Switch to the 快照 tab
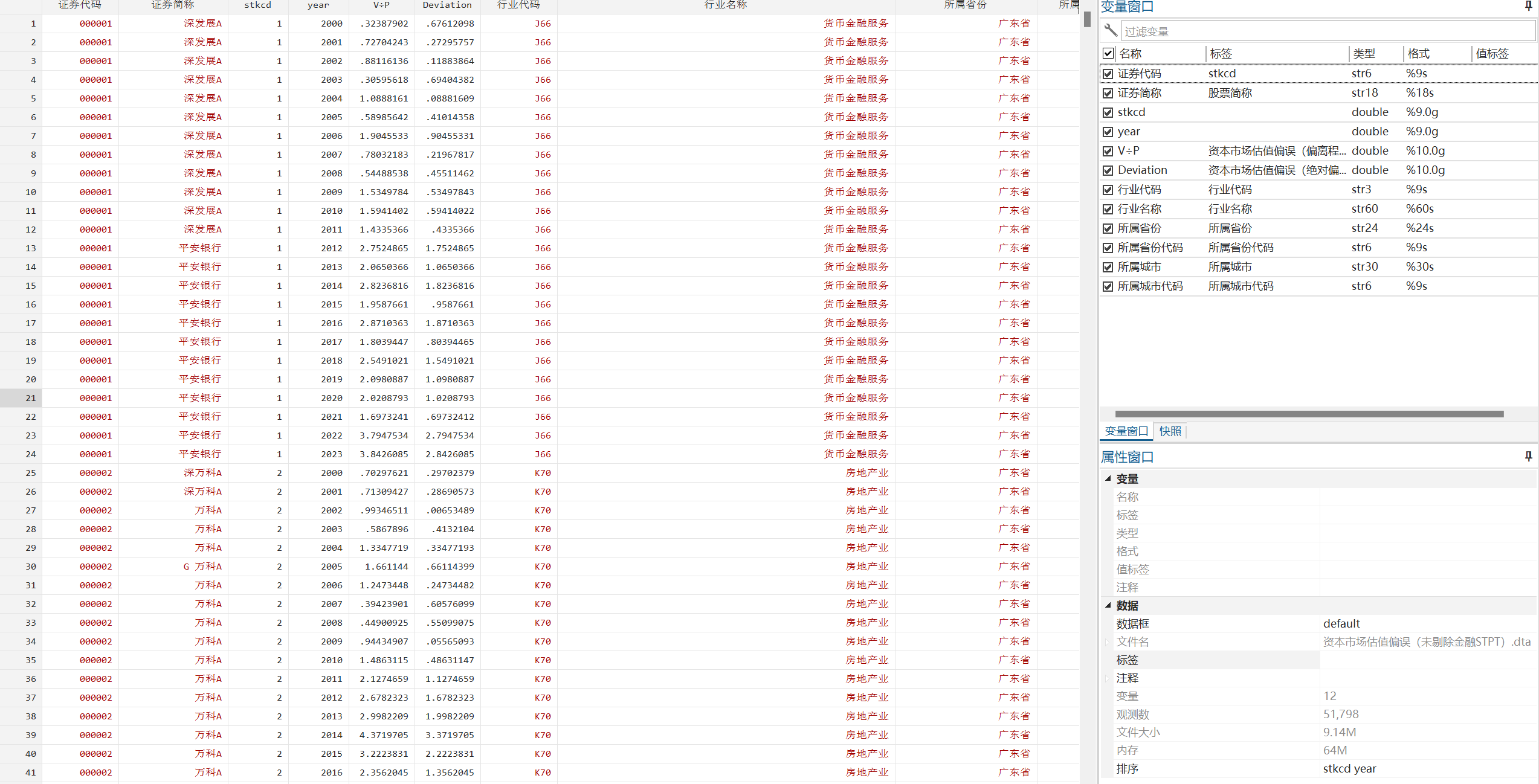 coord(1170,431)
